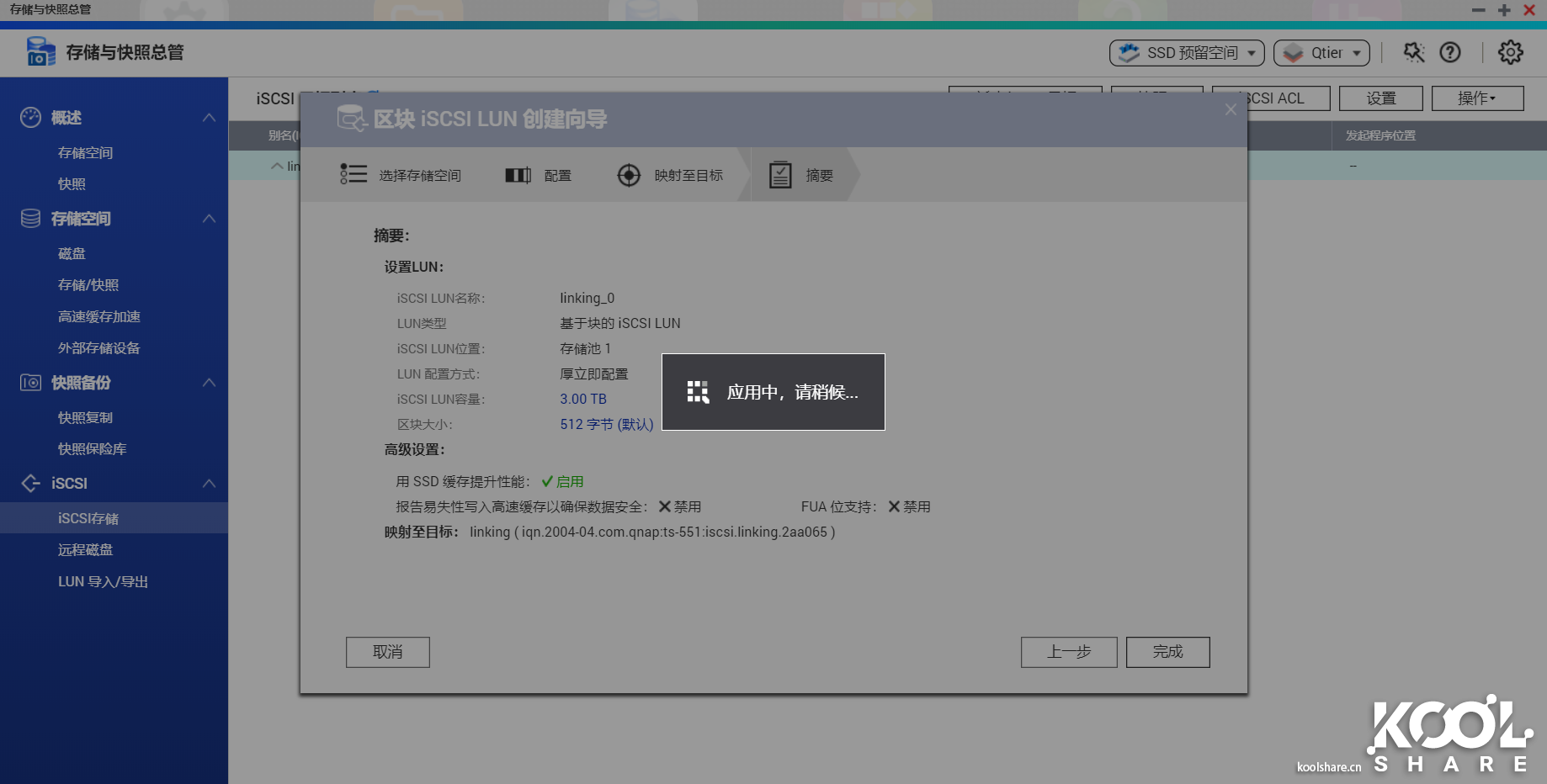Screen dimensions: 1547x784
Task: Click the Storage & Snapshots app logo
Action: [x=40, y=52]
